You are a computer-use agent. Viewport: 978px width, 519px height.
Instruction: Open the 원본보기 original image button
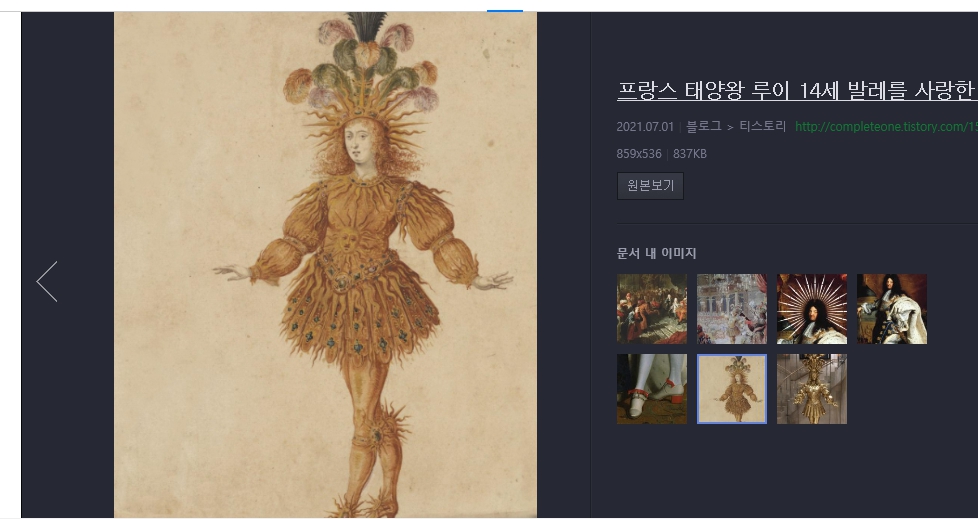[650, 186]
